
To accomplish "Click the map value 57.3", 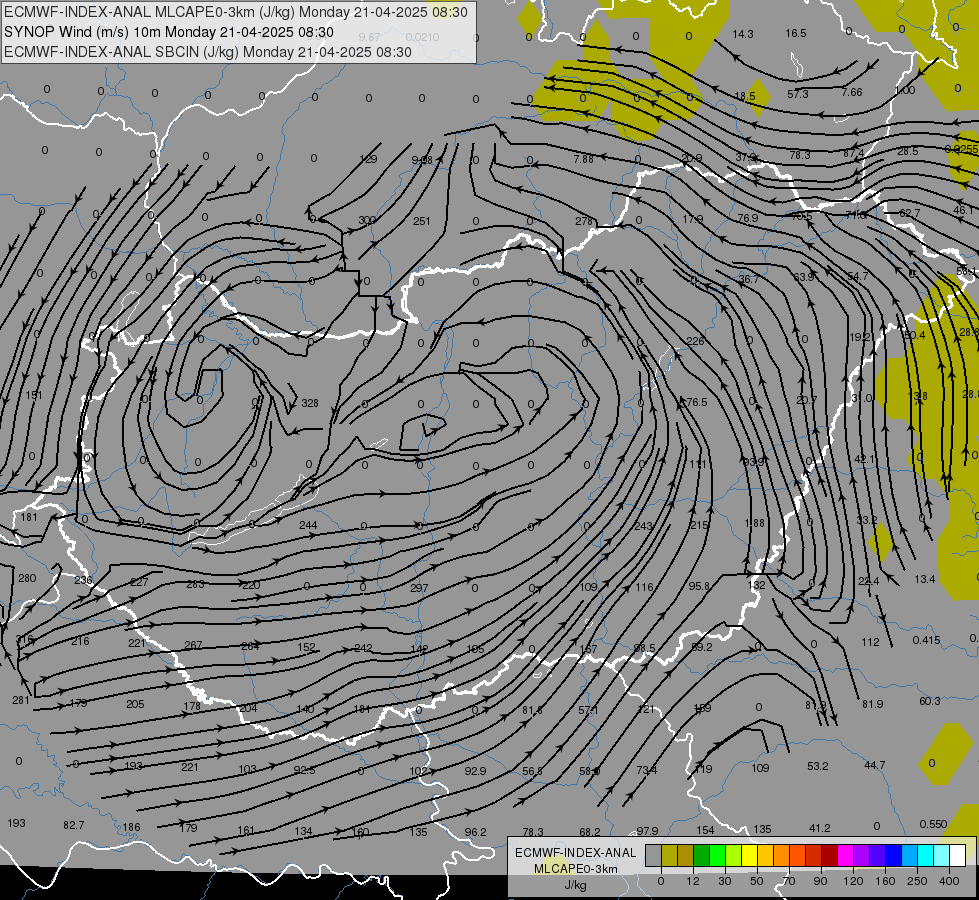I will [x=797, y=94].
